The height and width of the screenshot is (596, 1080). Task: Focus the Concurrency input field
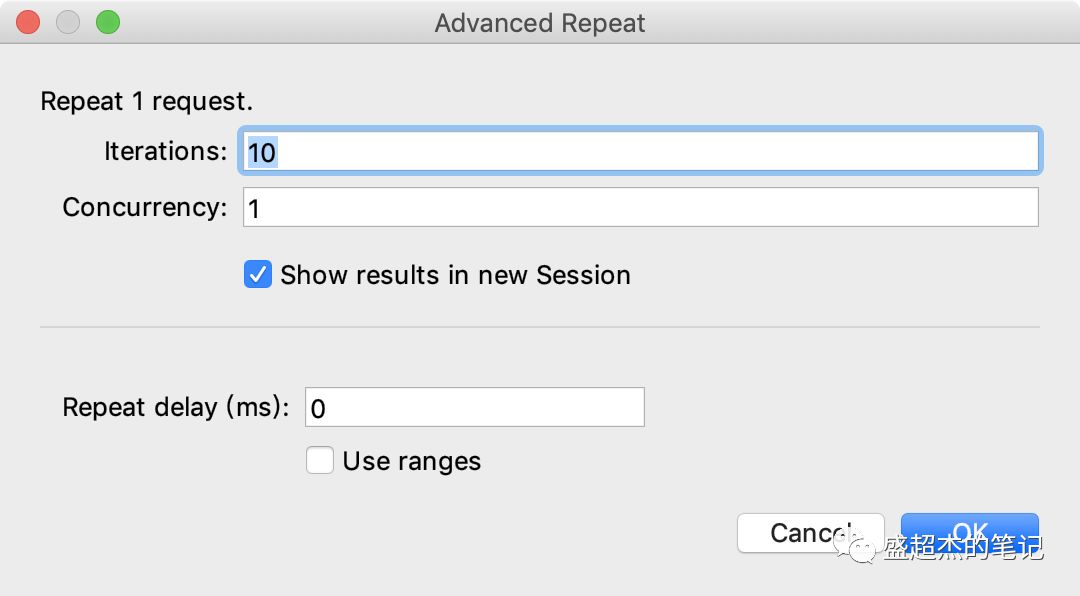(640, 208)
